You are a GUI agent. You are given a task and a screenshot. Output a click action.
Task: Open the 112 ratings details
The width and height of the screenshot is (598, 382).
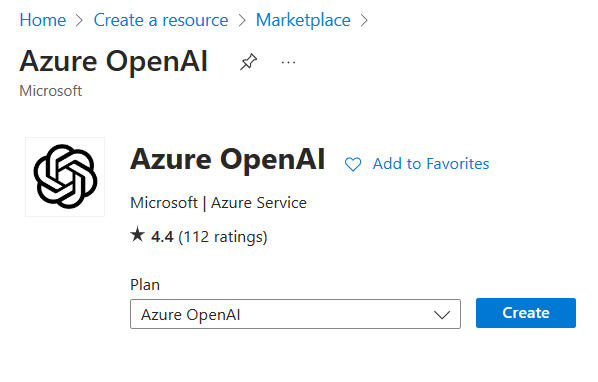223,237
